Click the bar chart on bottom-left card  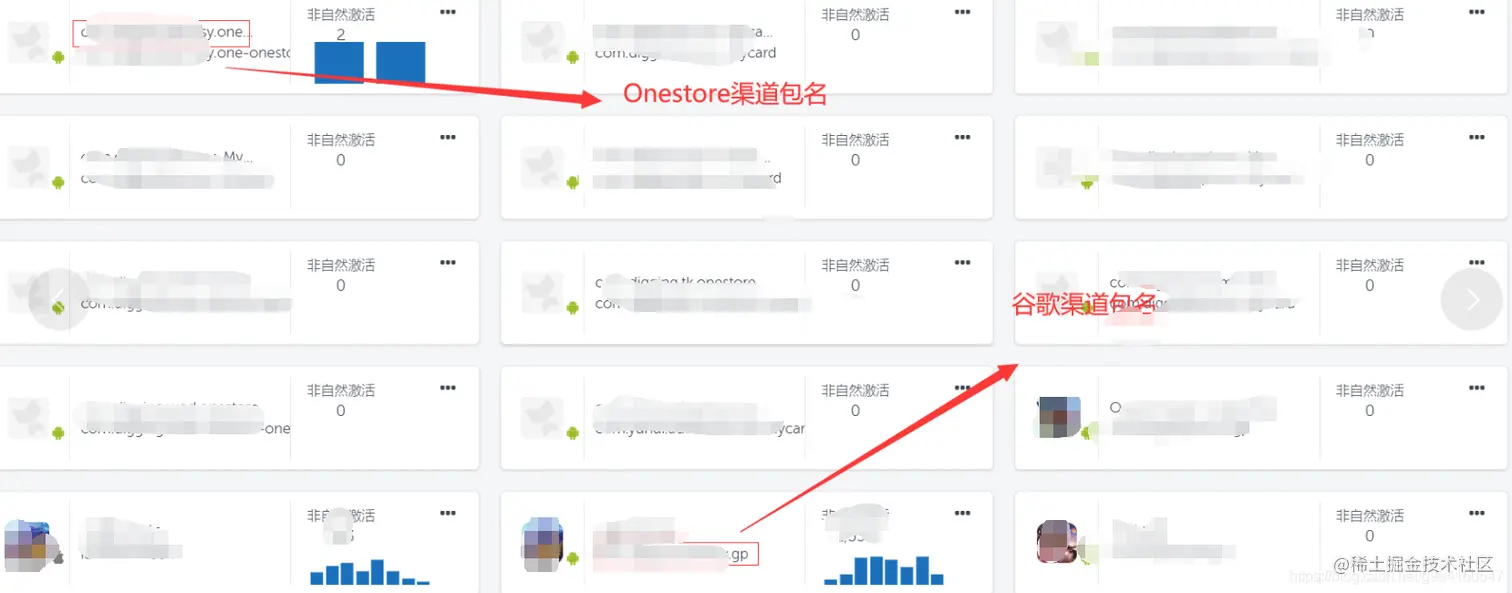[x=370, y=571]
